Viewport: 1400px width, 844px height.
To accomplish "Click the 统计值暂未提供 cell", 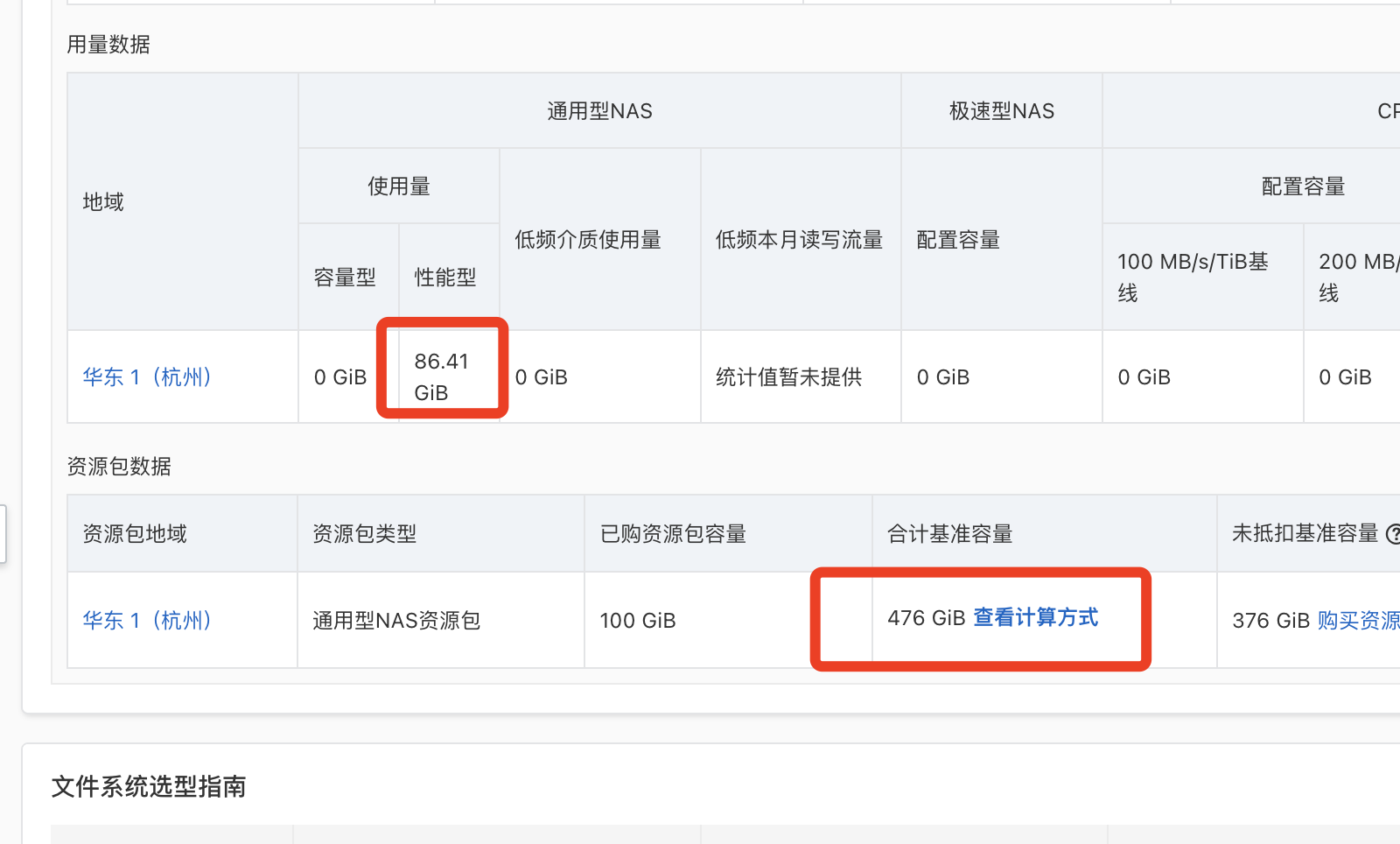I will [x=789, y=377].
